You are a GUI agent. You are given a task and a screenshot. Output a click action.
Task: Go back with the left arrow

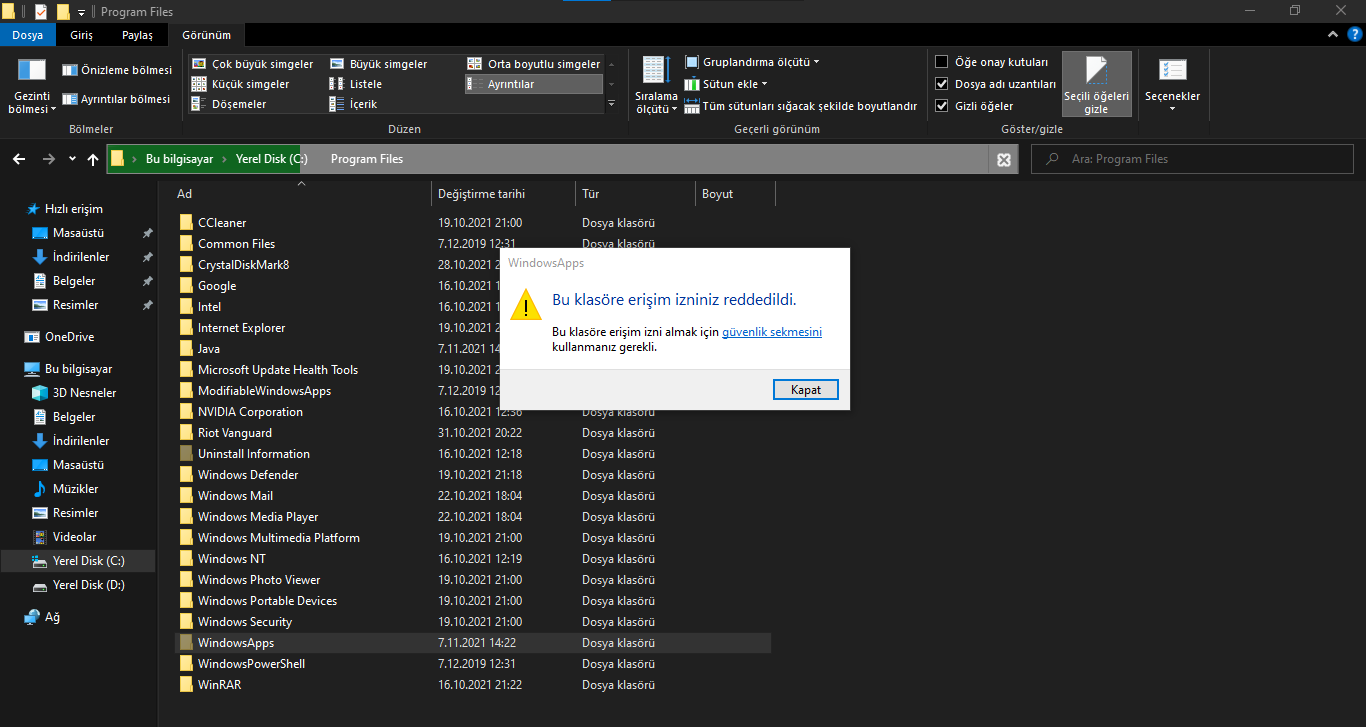(x=19, y=159)
